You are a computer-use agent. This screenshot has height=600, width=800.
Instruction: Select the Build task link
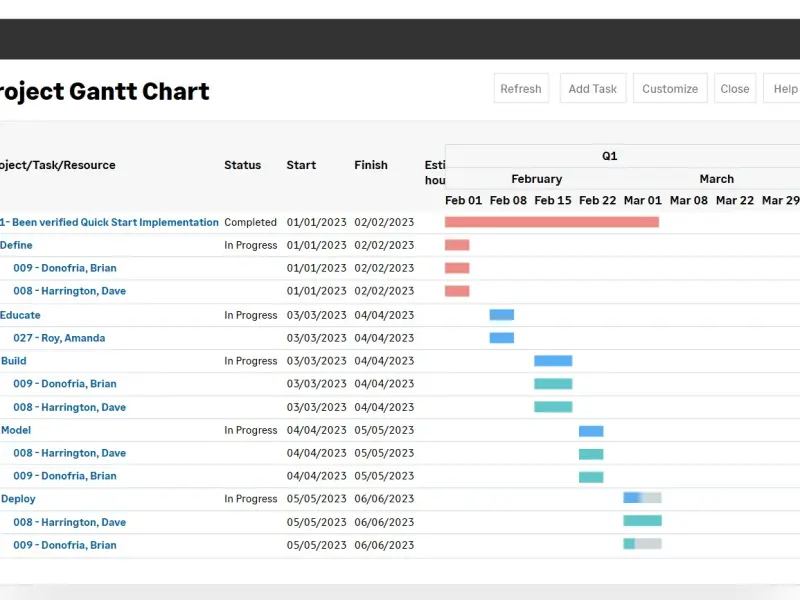tap(16, 361)
